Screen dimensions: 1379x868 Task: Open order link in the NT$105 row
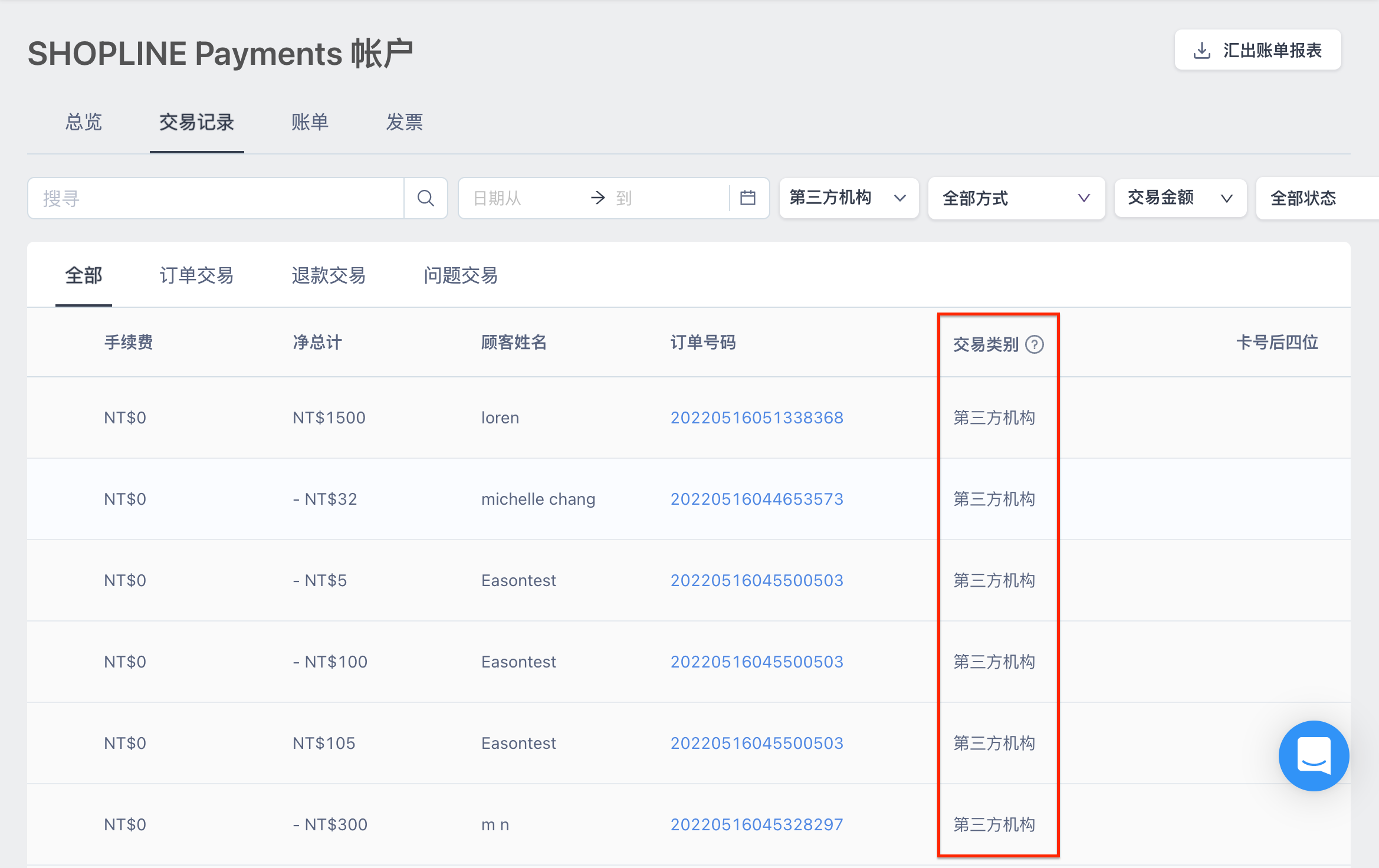(x=757, y=744)
